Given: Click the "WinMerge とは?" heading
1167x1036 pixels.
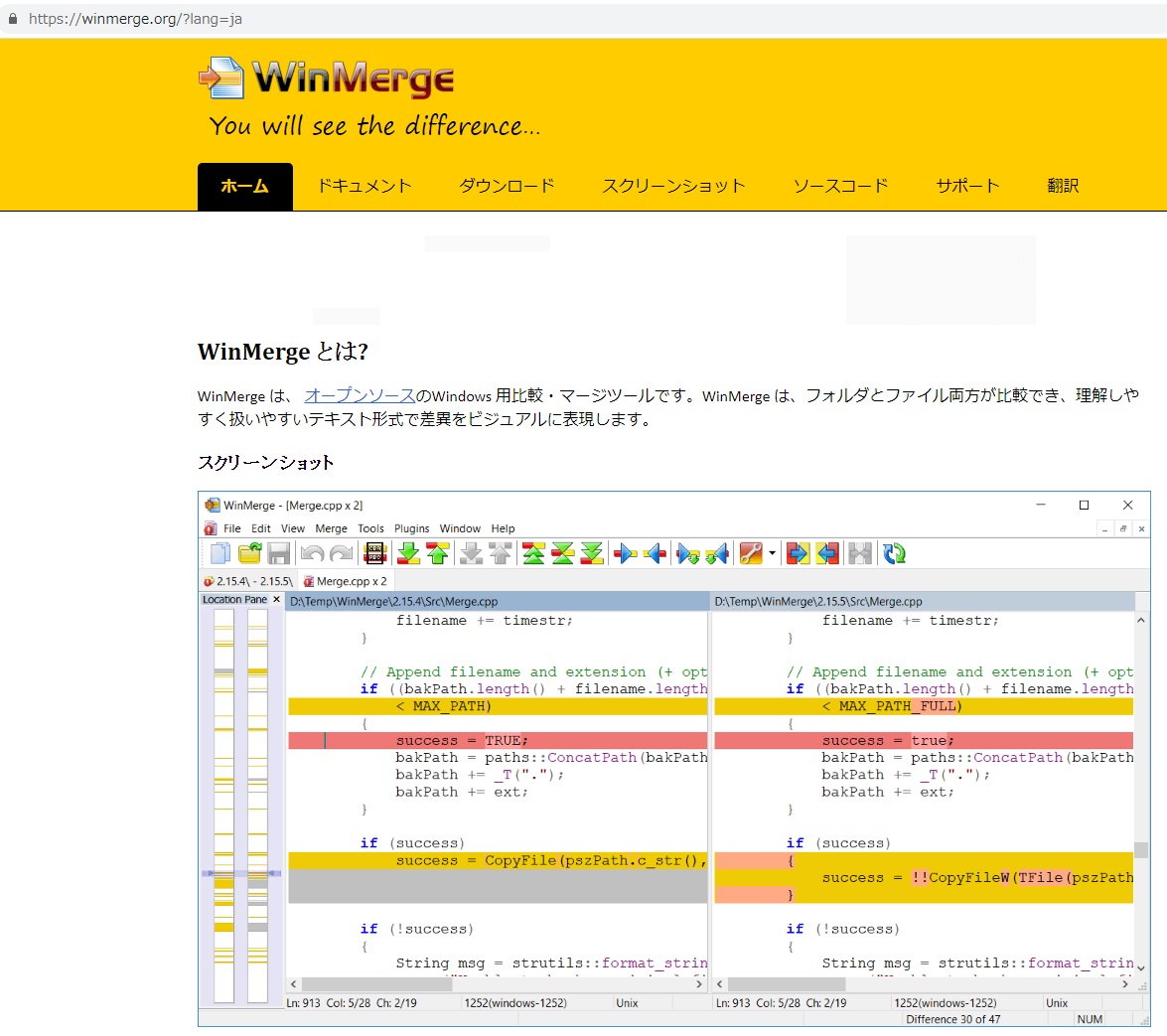Looking at the screenshot, I should (283, 352).
